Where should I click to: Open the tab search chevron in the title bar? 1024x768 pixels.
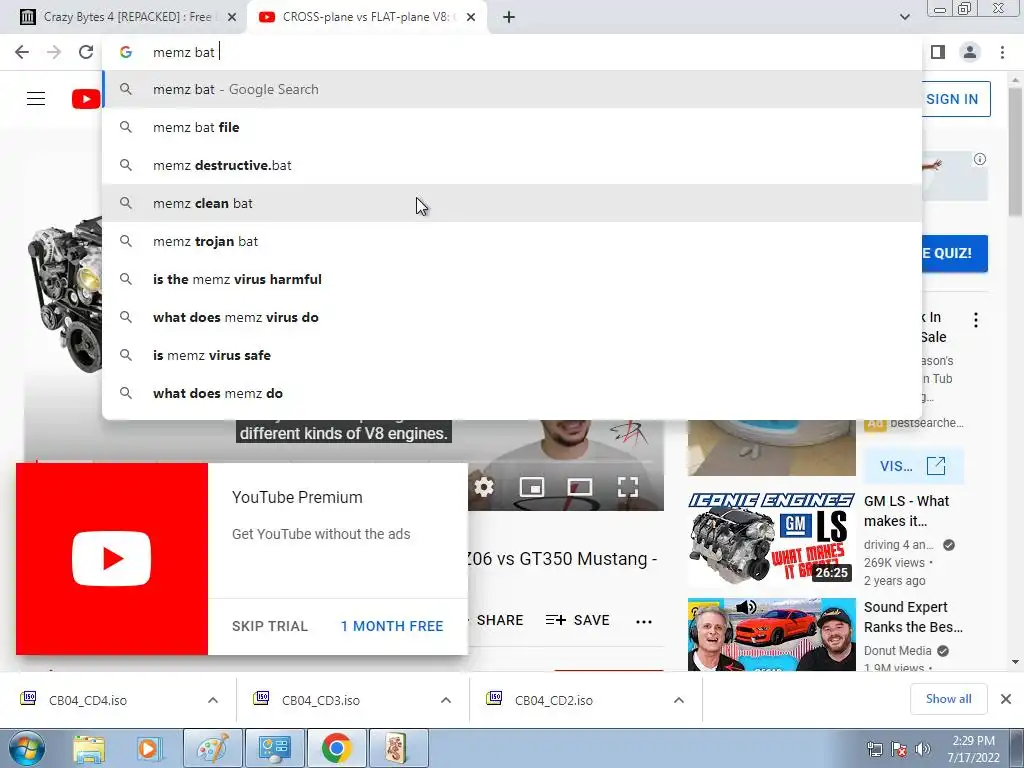click(x=904, y=17)
